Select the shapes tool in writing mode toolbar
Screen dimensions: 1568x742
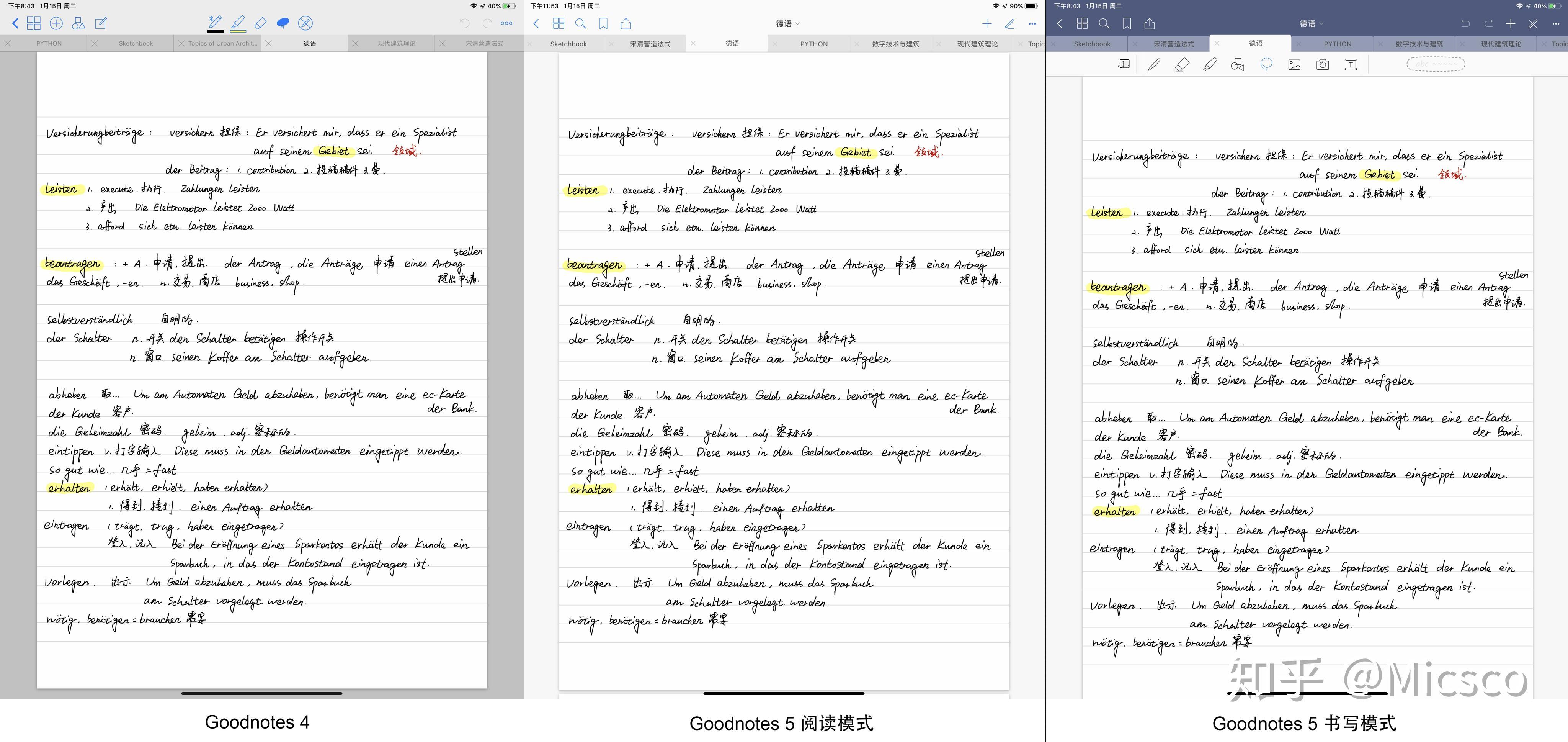(x=1238, y=65)
